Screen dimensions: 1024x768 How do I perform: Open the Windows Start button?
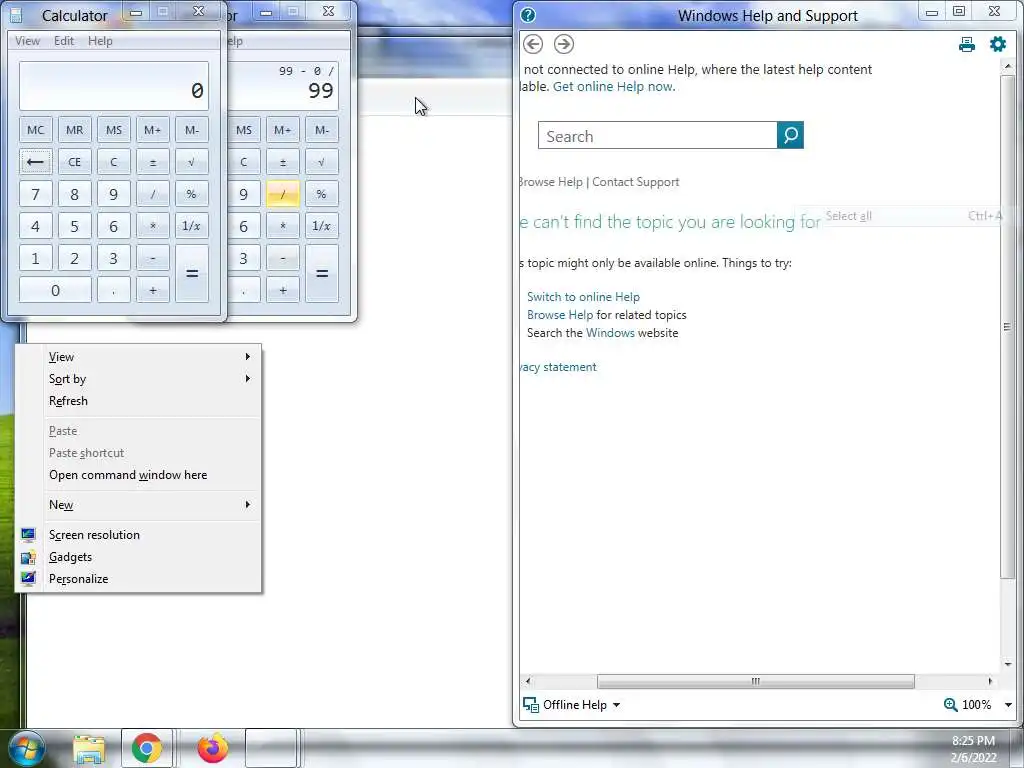click(26, 748)
